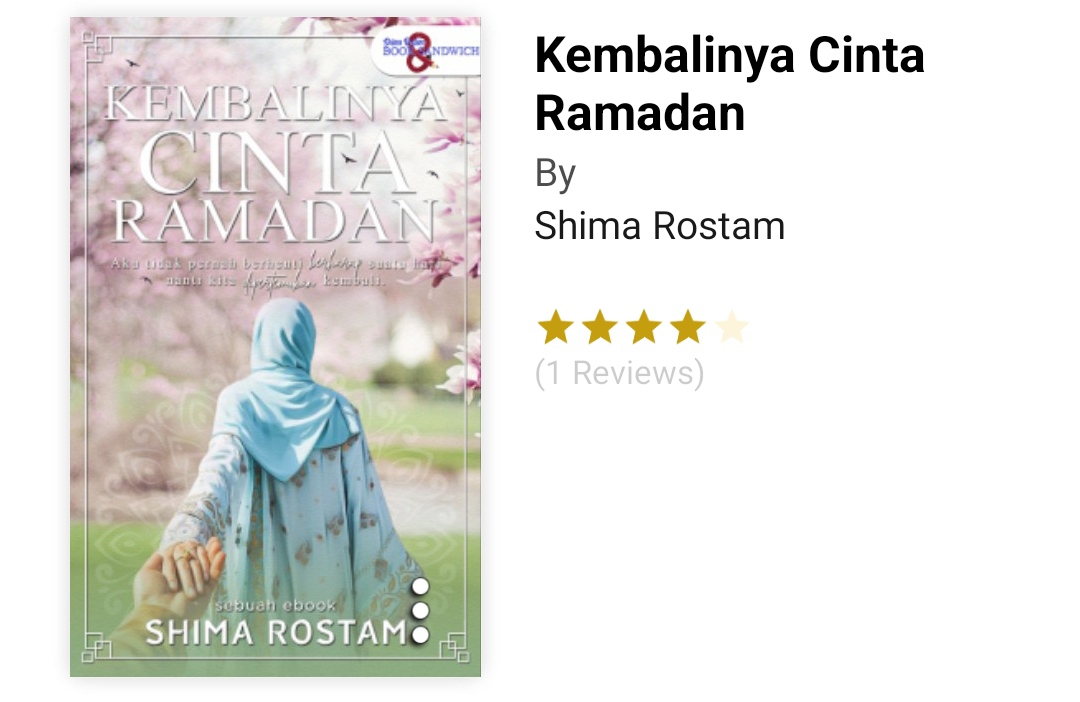Click the SHIMA ROSTAM name on cover
This screenshot has height=702, width=1080.
click(x=277, y=632)
